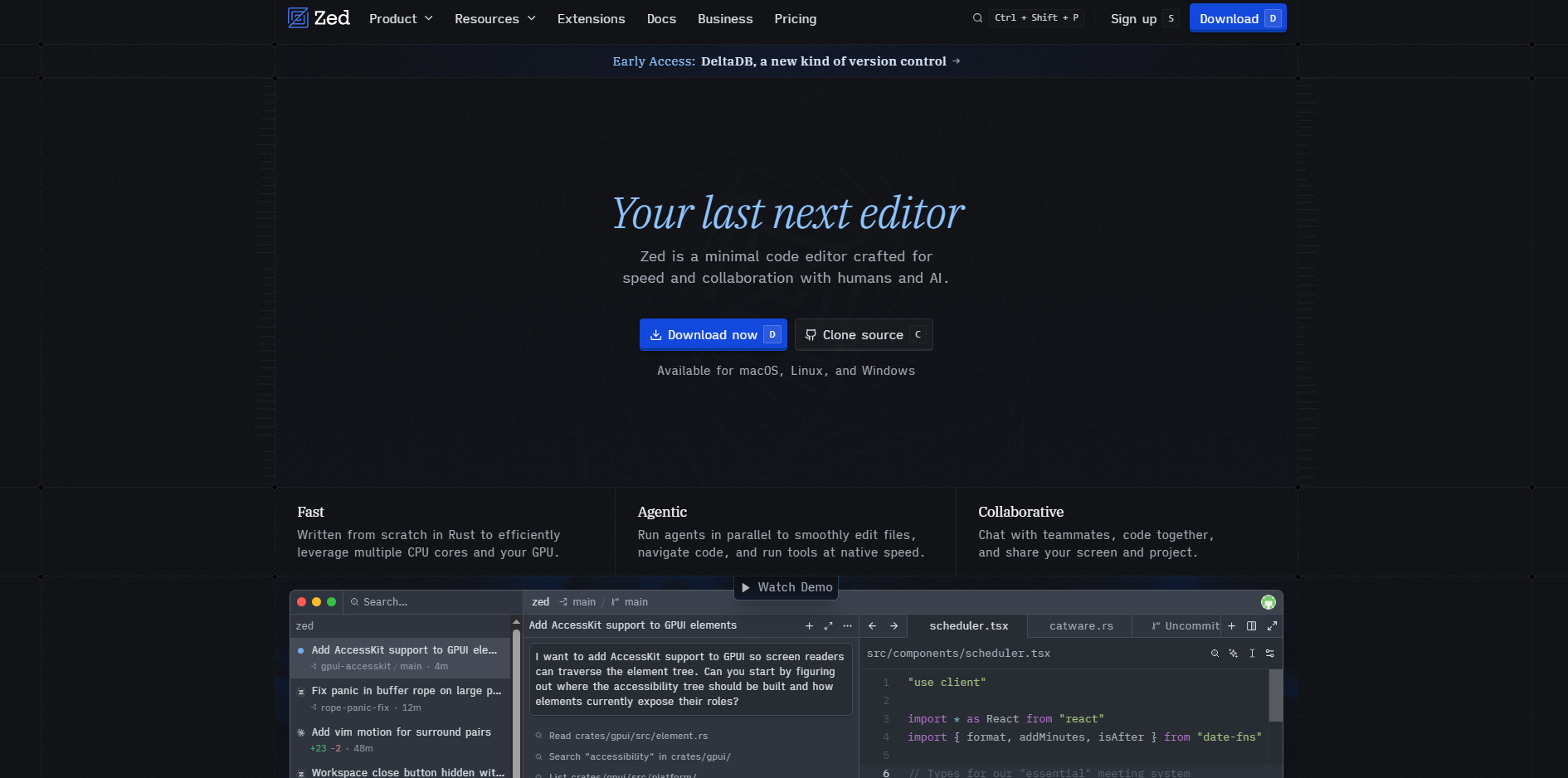Click the sparkle inline assist icon
Screen dimensions: 1568x778
tap(1233, 654)
